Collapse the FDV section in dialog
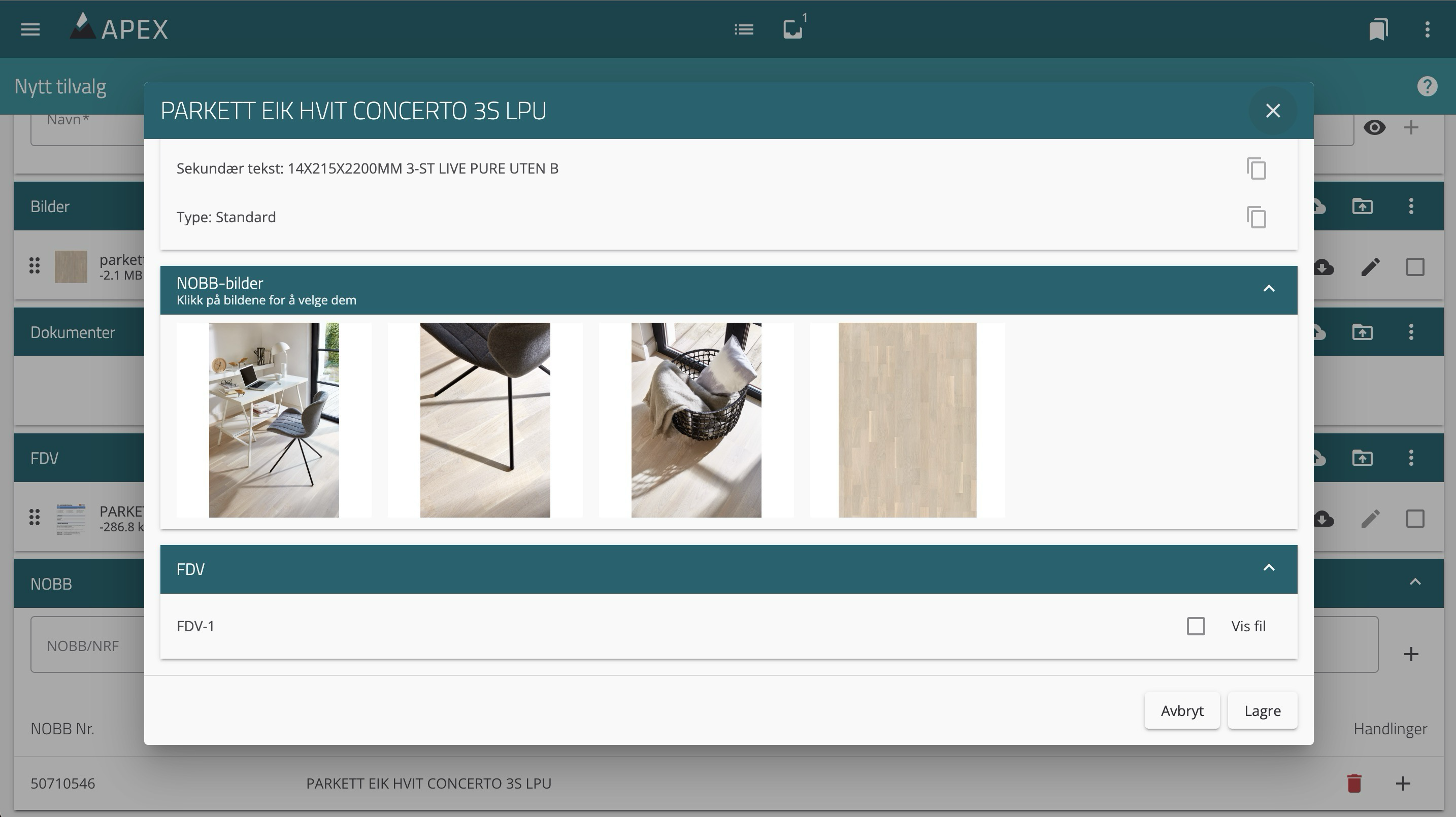This screenshot has height=817, width=1456. [x=1269, y=568]
